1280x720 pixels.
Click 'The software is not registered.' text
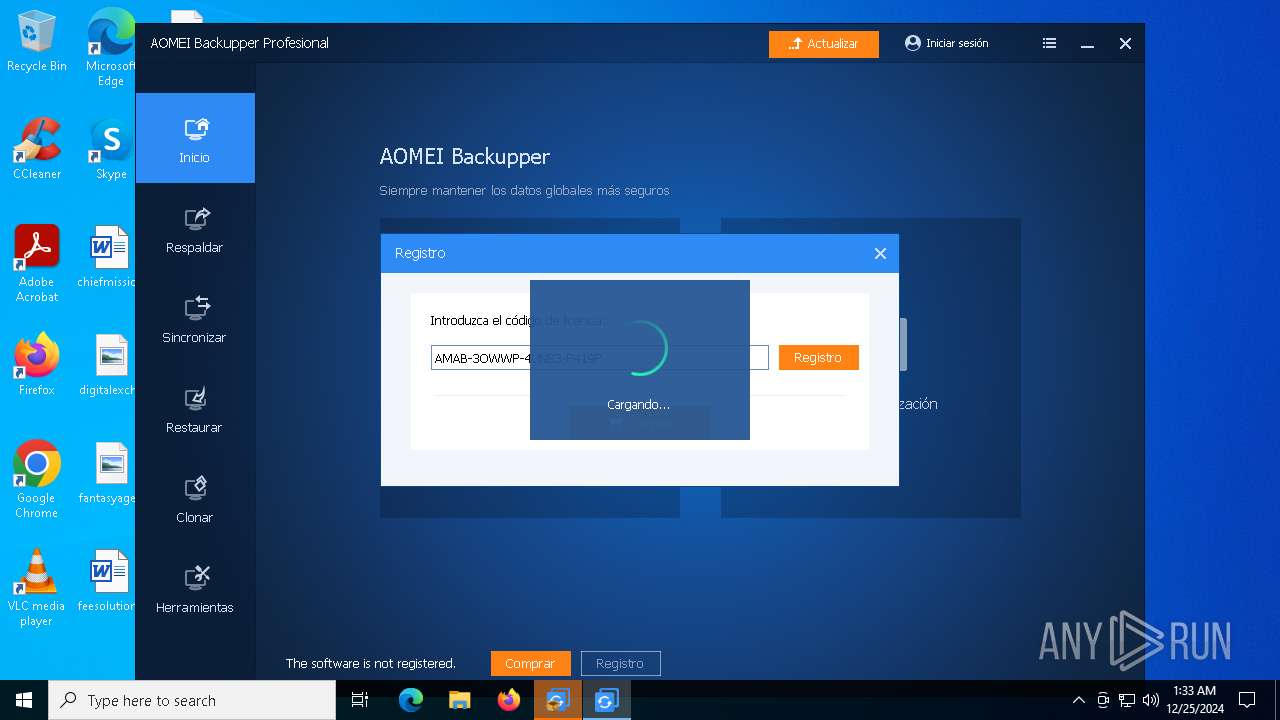pyautogui.click(x=371, y=663)
